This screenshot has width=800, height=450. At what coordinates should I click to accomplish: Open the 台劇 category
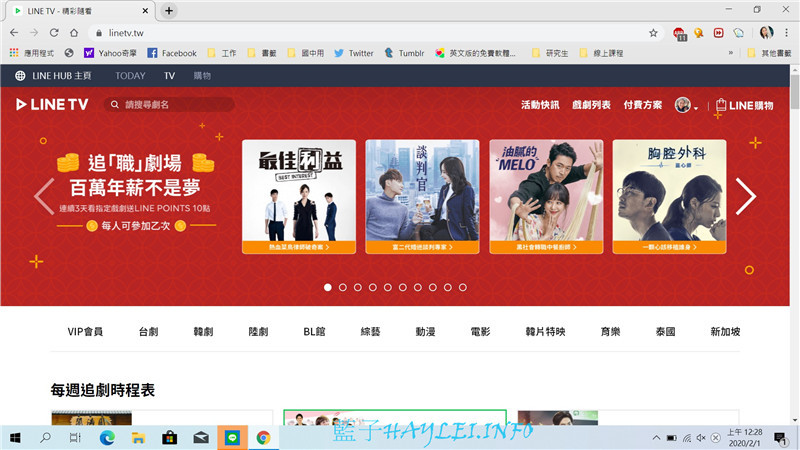pos(148,332)
